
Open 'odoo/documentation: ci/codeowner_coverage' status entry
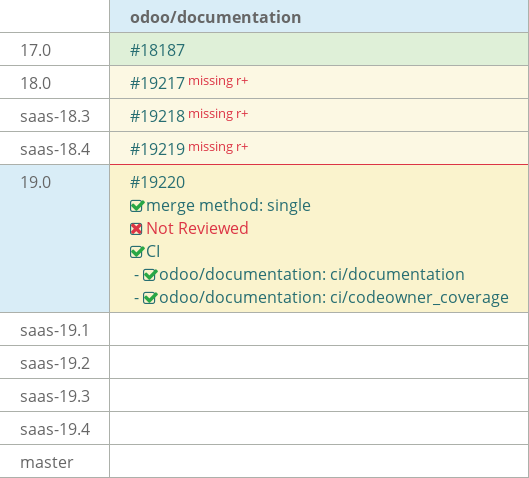pyautogui.click(x=334, y=298)
